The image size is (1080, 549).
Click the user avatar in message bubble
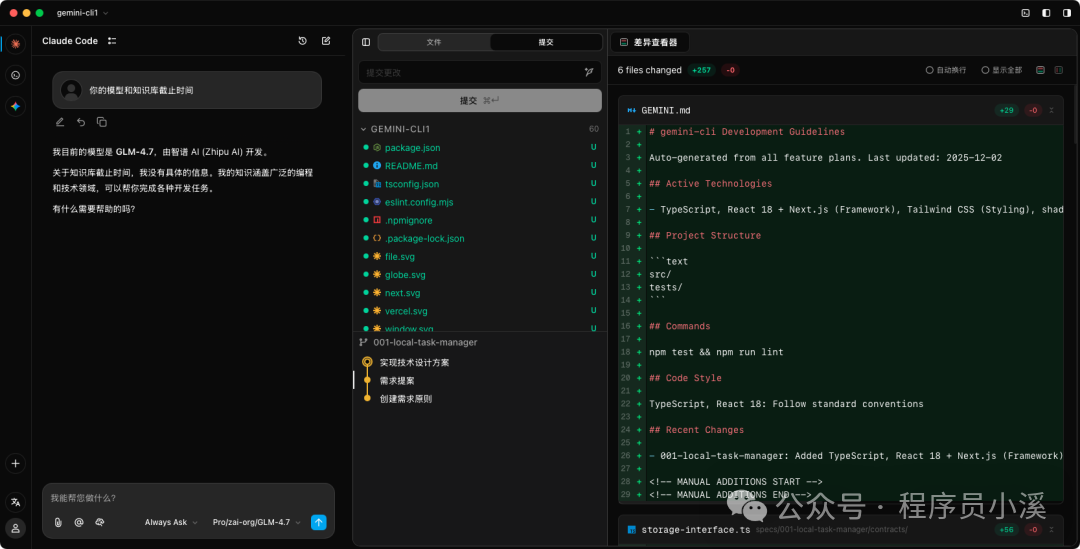pos(71,90)
